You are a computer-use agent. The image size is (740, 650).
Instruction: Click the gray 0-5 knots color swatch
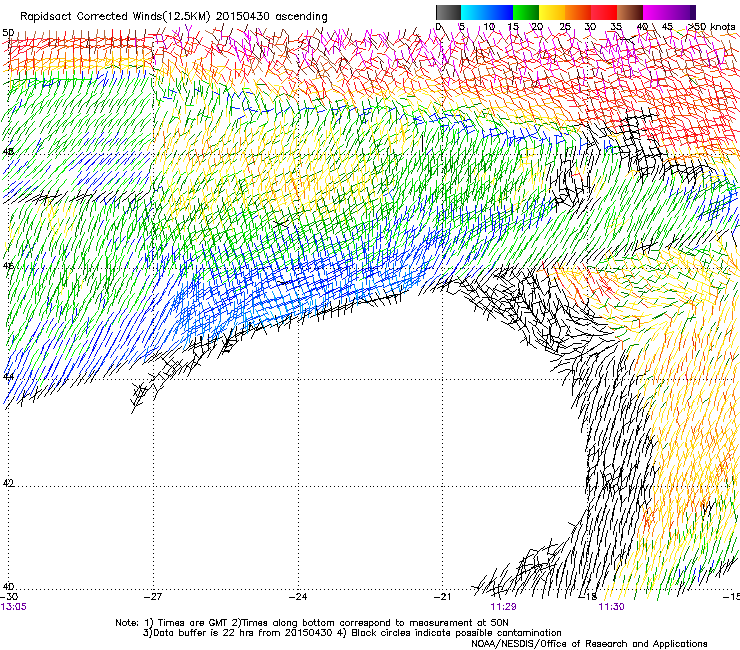point(448,12)
